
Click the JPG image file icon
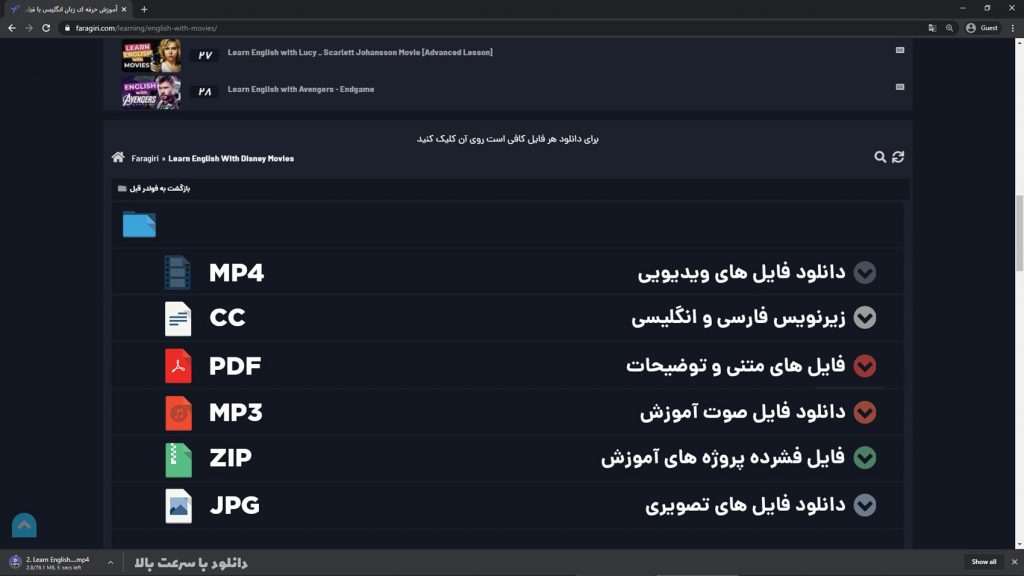point(178,506)
